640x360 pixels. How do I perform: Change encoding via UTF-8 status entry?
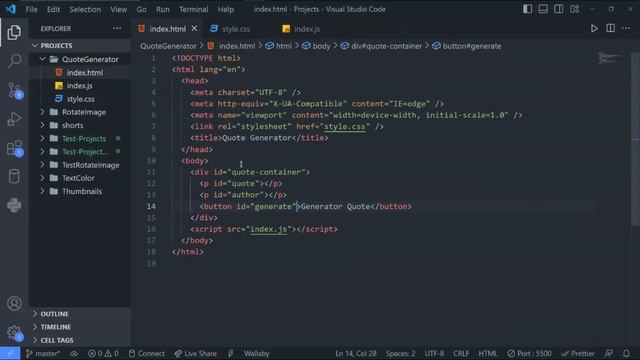(434, 353)
